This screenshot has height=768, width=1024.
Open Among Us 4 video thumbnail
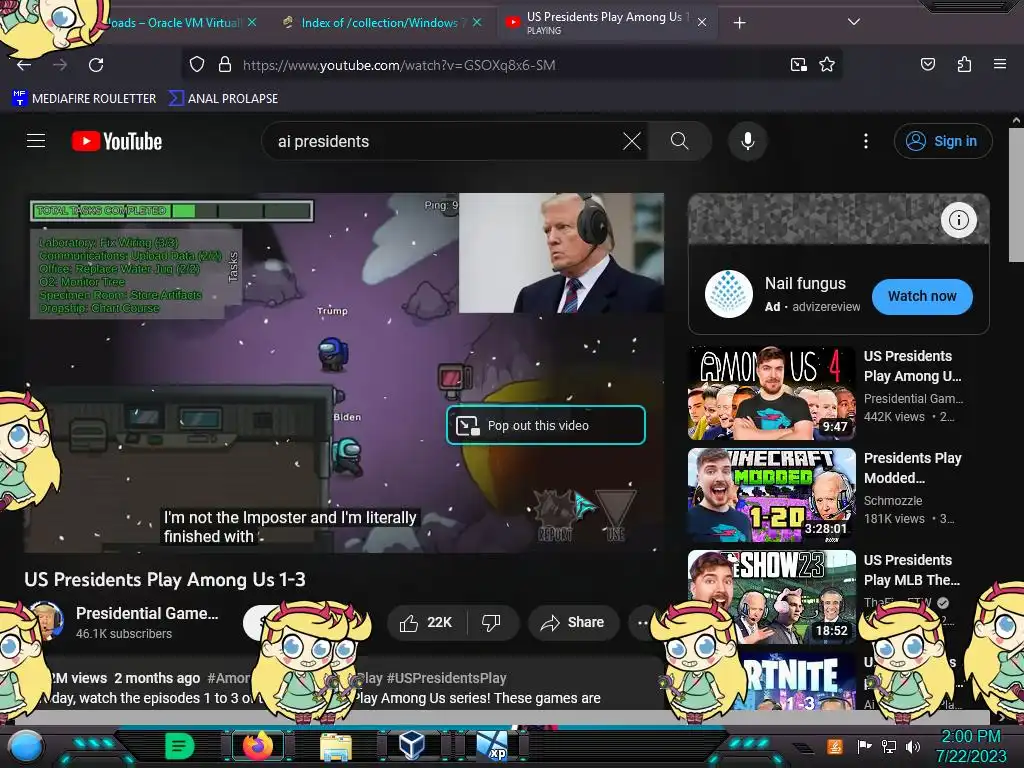[771, 393]
